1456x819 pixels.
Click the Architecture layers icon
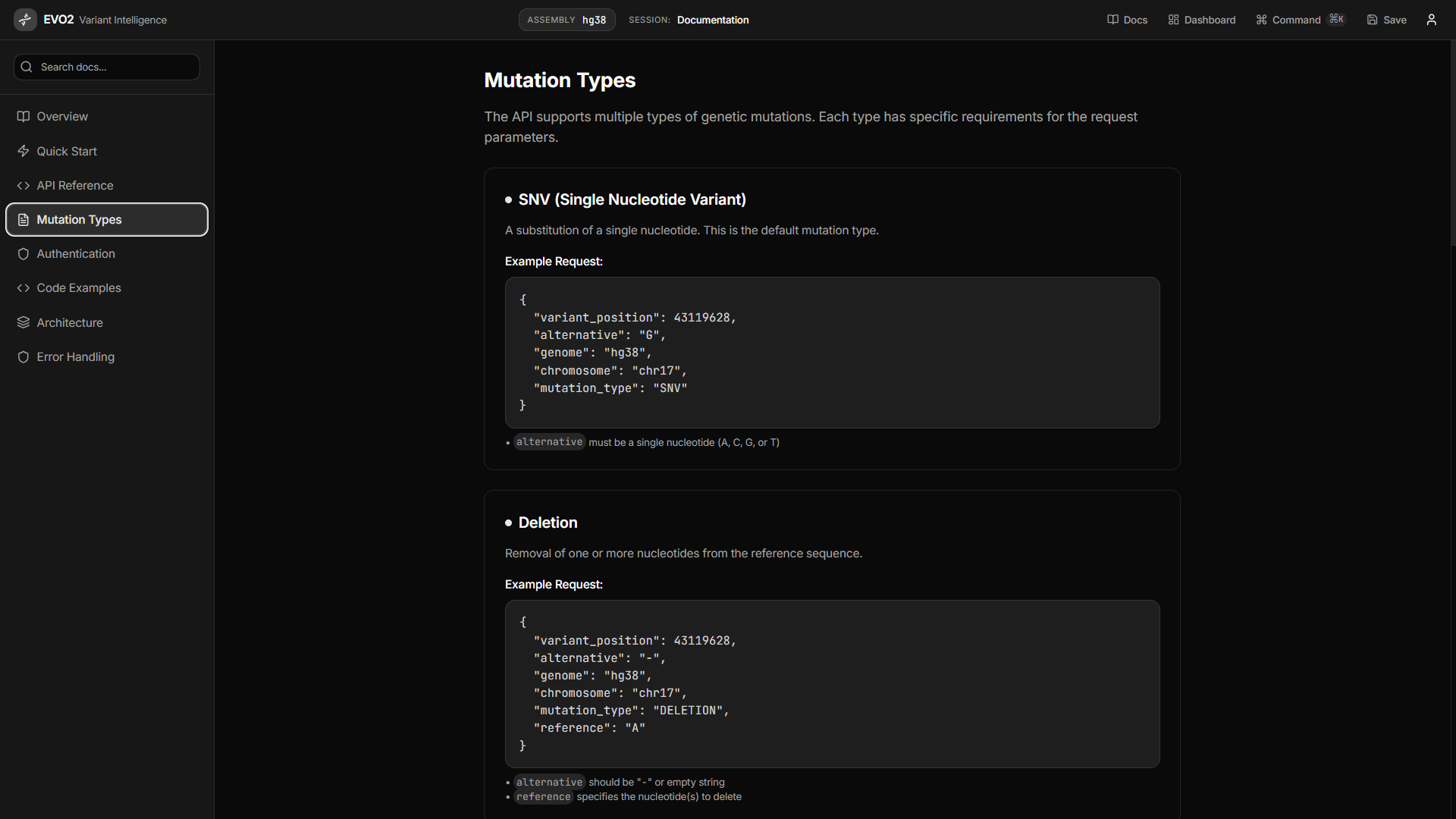(24, 322)
